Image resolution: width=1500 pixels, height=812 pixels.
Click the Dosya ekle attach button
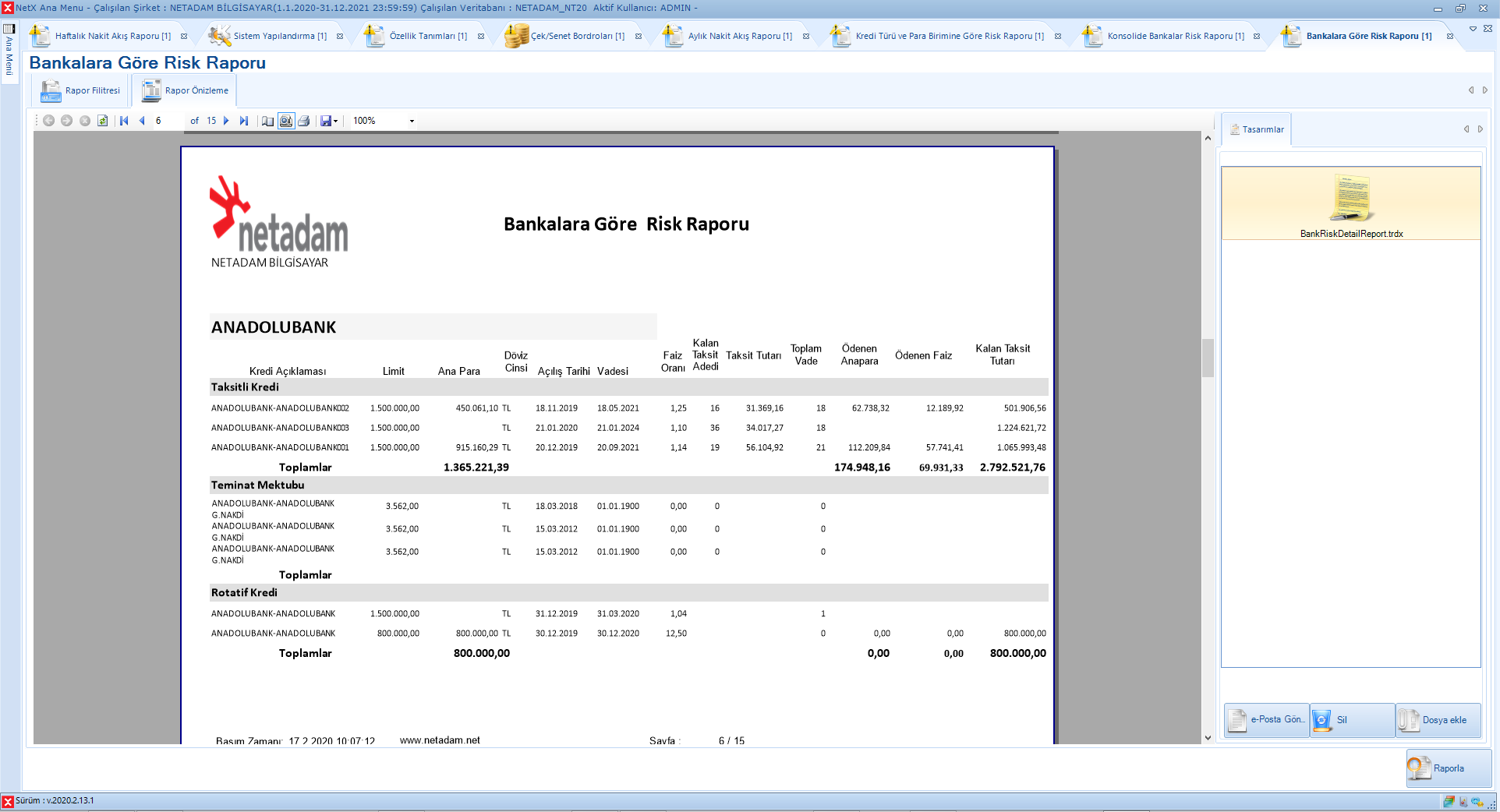click(x=1438, y=720)
